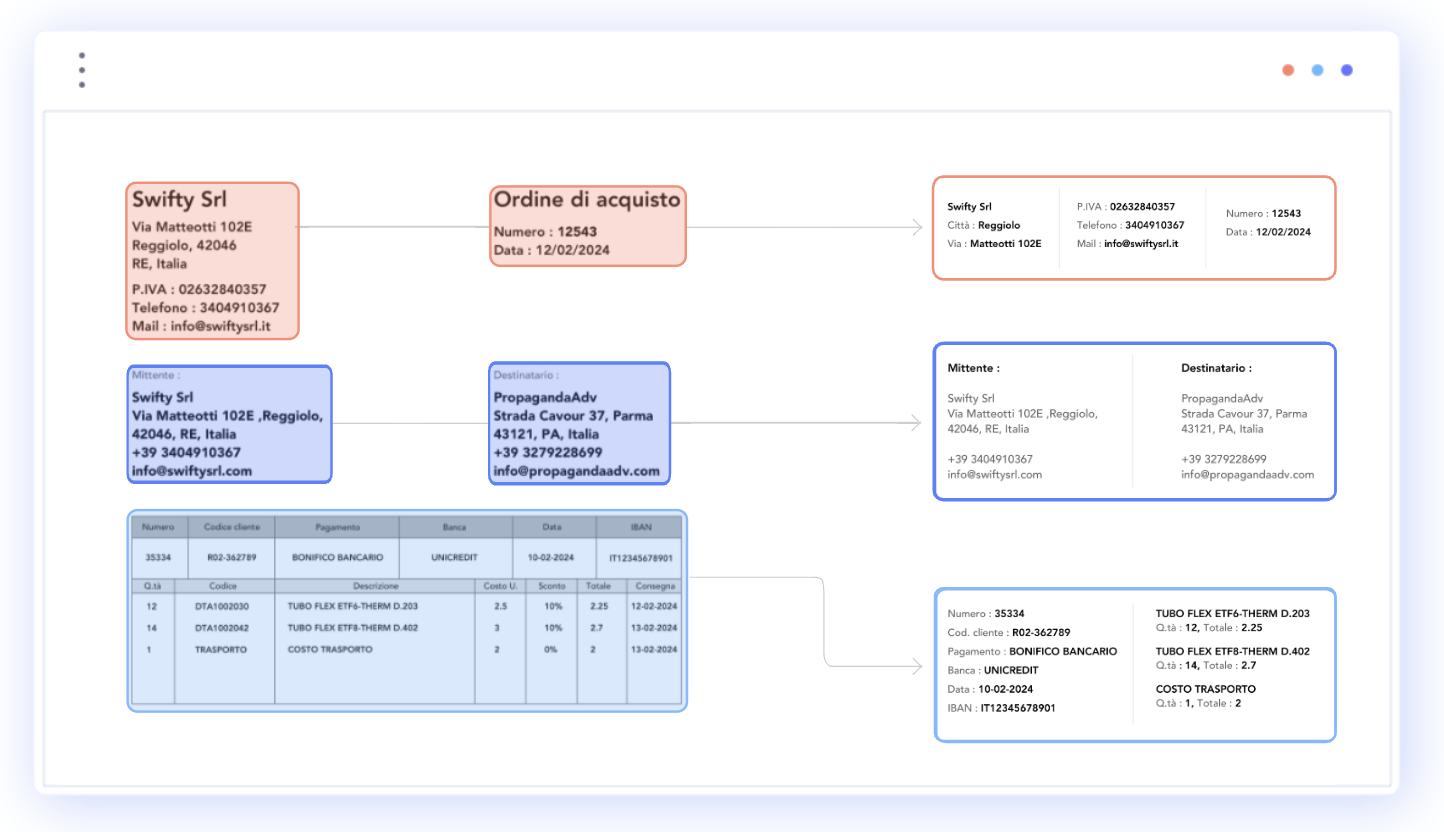The width and height of the screenshot is (1444, 832).
Task: Select table cell 'IT12345678901'
Action: pyautogui.click(x=640, y=558)
